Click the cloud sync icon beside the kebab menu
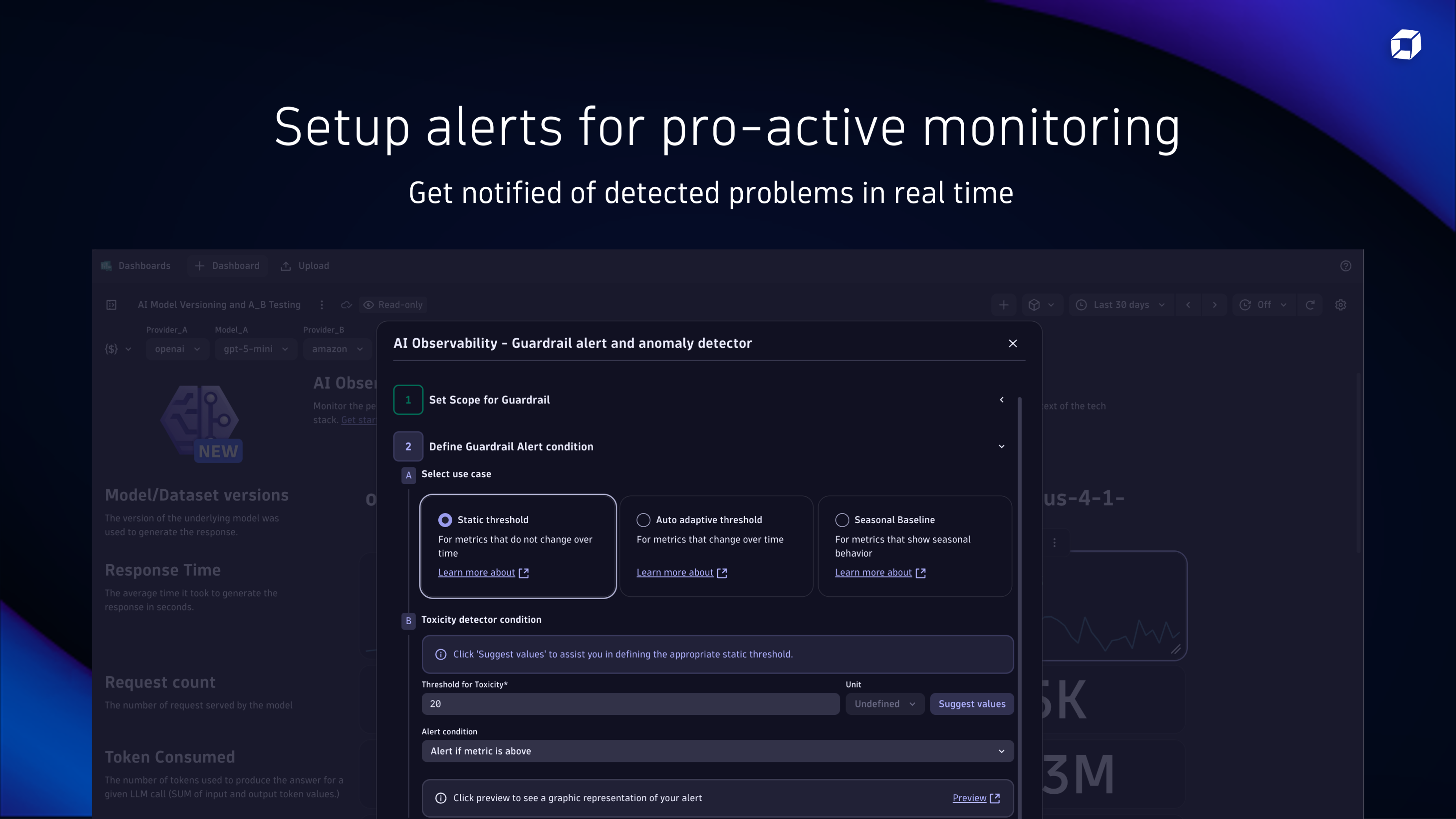 tap(346, 304)
